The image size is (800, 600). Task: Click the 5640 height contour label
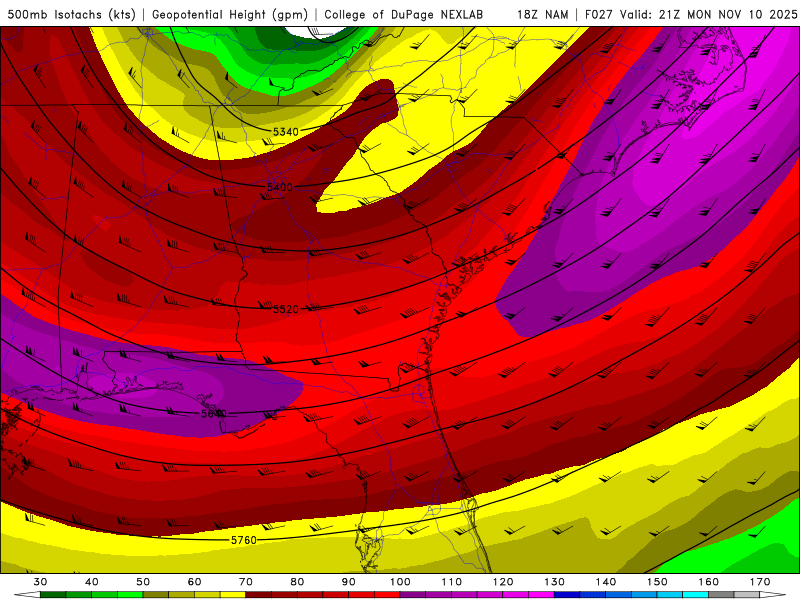tap(214, 413)
